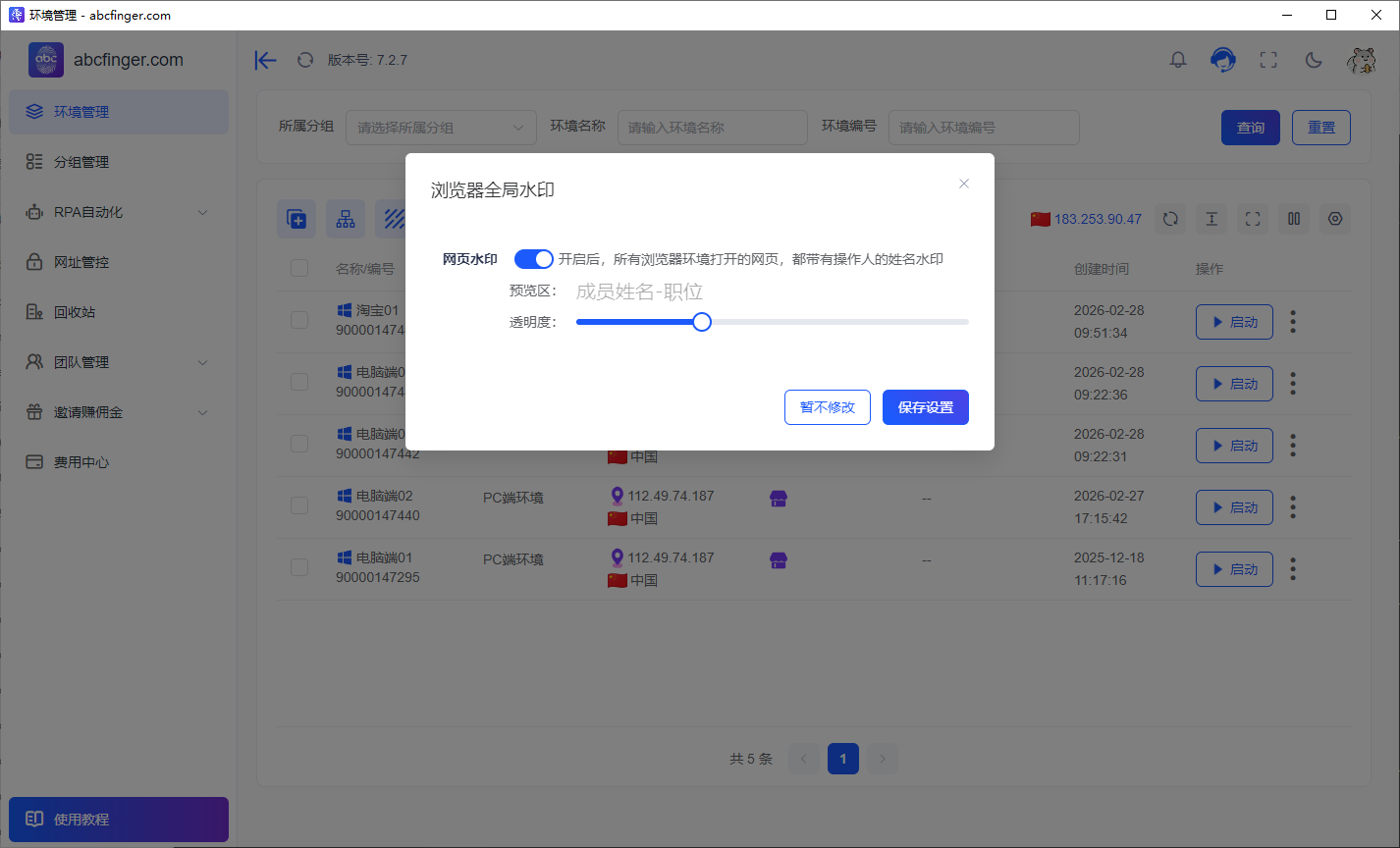This screenshot has width=1400, height=848.
Task: Click the 183.253.90.47 IP link
Action: [1098, 219]
